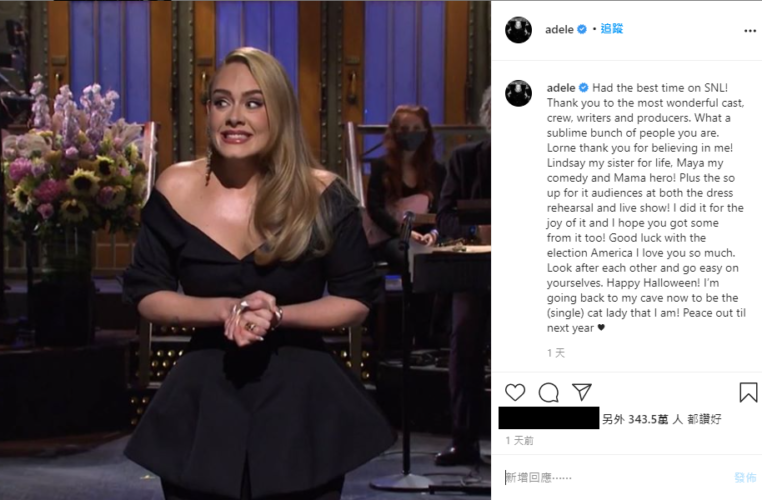Click adele avatar beside the caption
762x500 pixels.
pyautogui.click(x=519, y=93)
